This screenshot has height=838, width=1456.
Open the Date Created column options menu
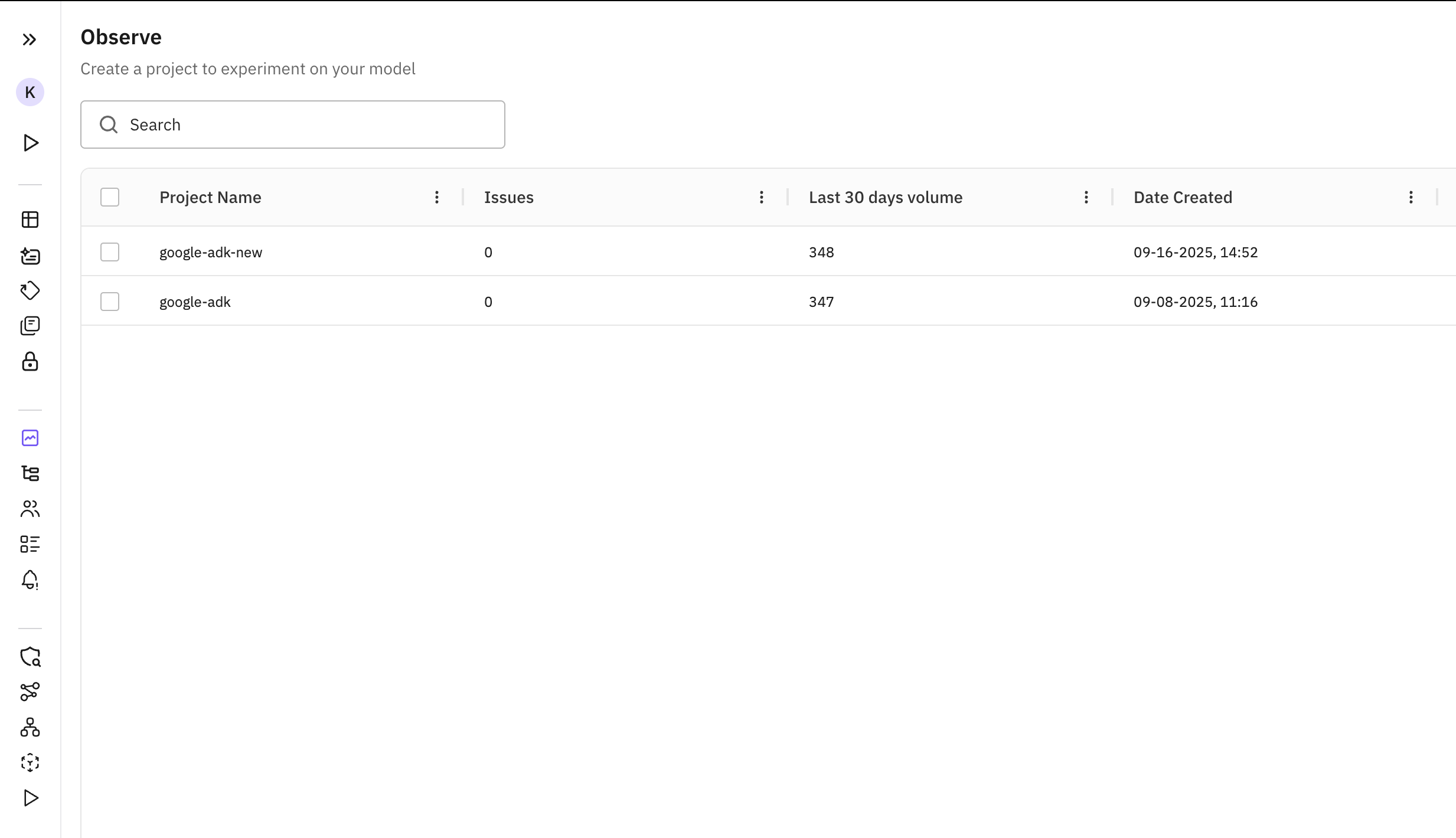tap(1411, 197)
